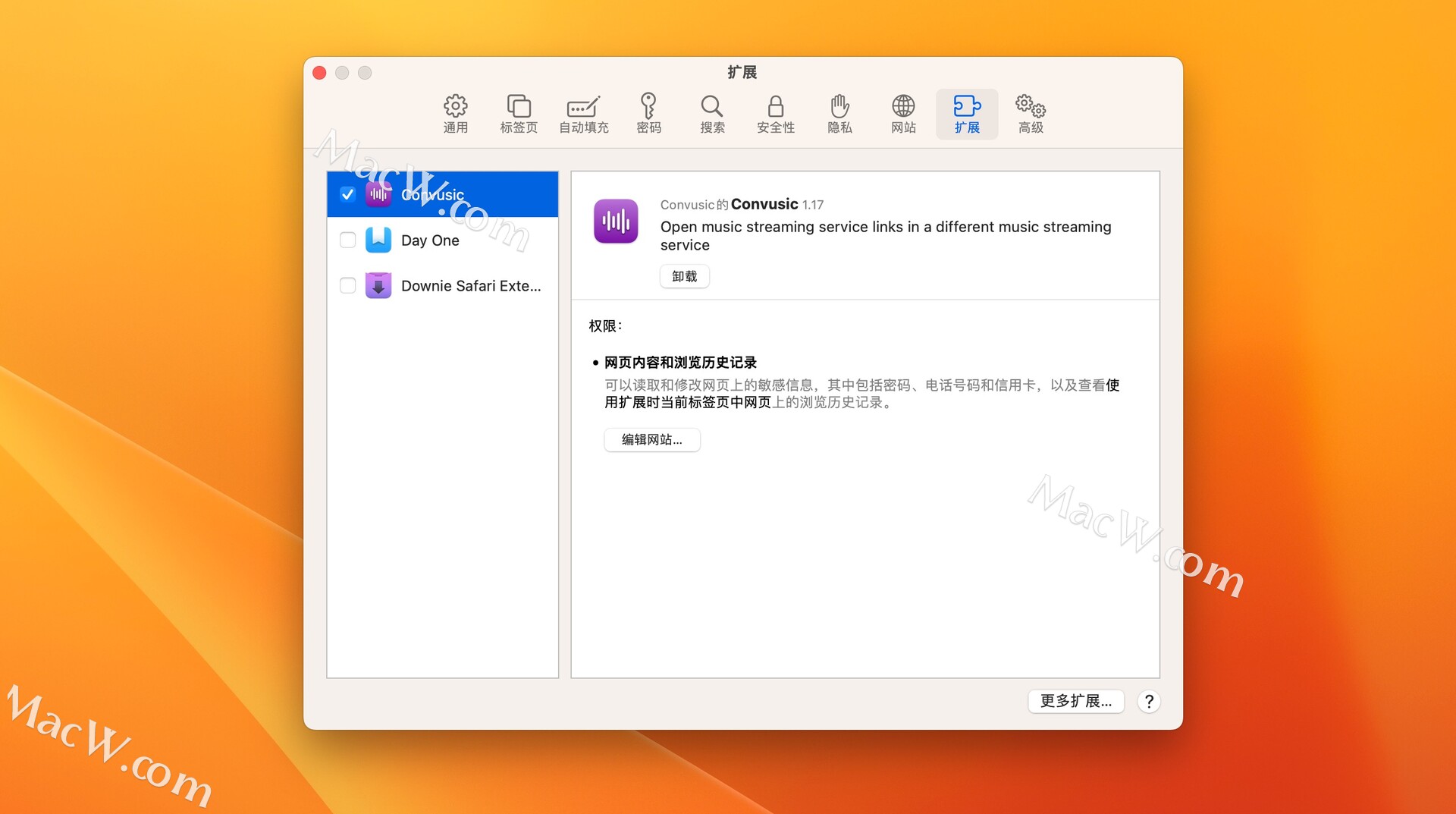Open the 通用 general preferences tab
The height and width of the screenshot is (814, 1456).
click(455, 114)
